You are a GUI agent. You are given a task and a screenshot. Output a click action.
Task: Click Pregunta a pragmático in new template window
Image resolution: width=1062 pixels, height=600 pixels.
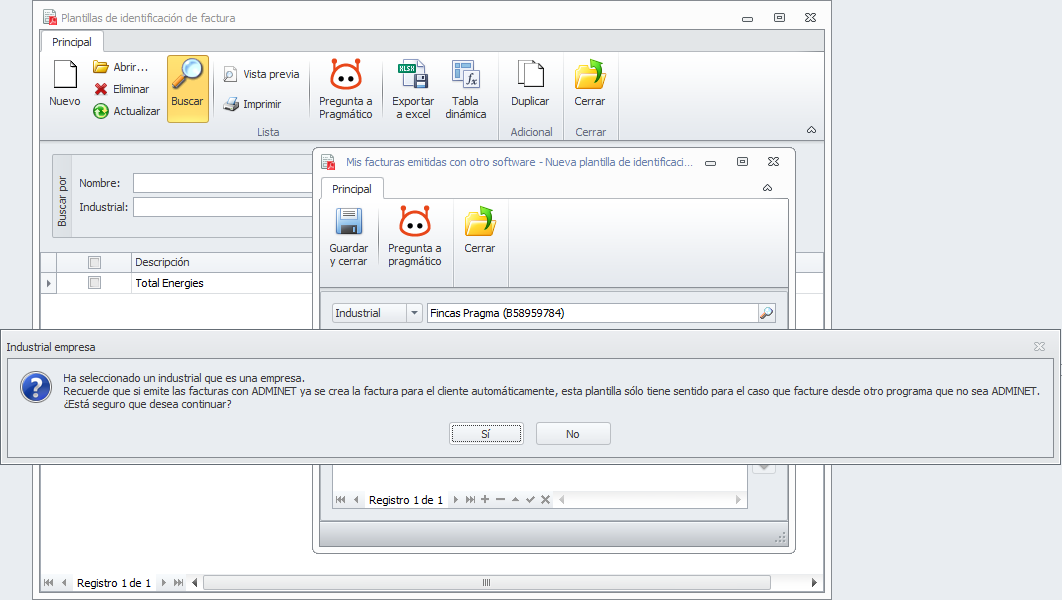tap(415, 236)
